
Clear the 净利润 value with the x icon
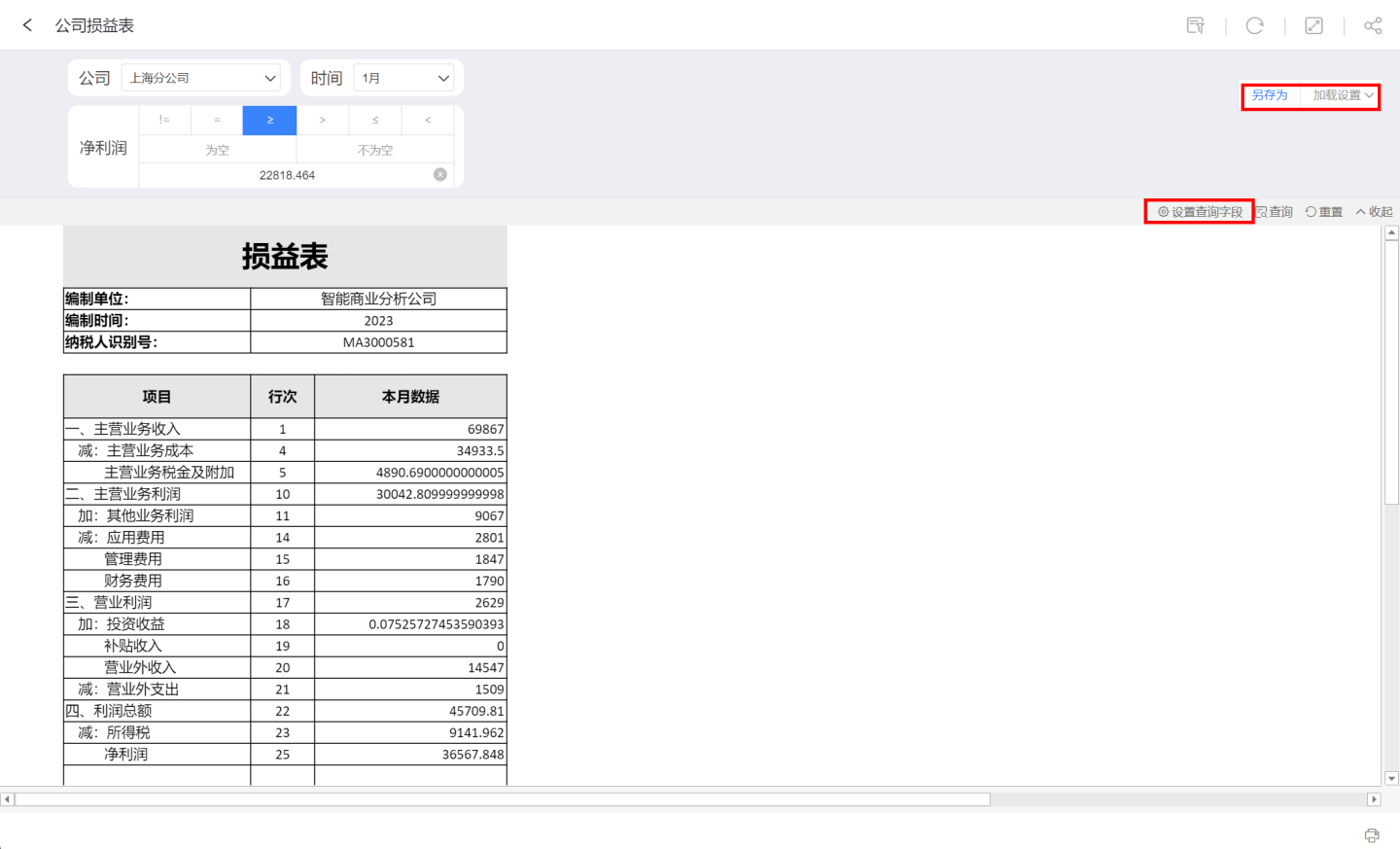[440, 175]
